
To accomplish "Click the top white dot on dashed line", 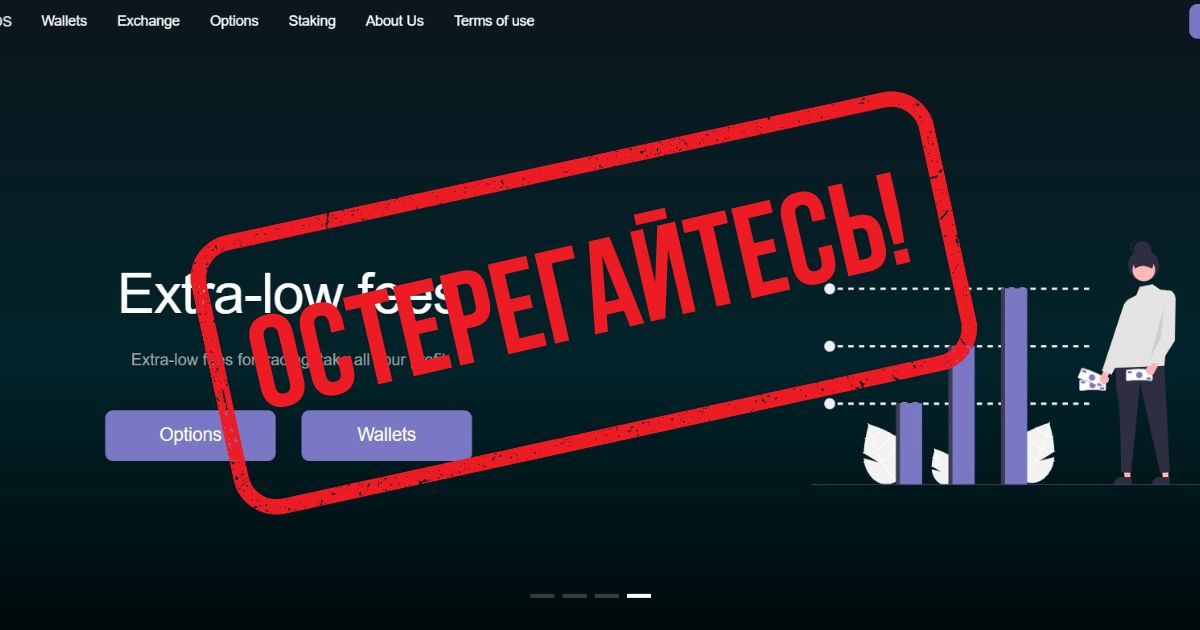I will click(829, 289).
